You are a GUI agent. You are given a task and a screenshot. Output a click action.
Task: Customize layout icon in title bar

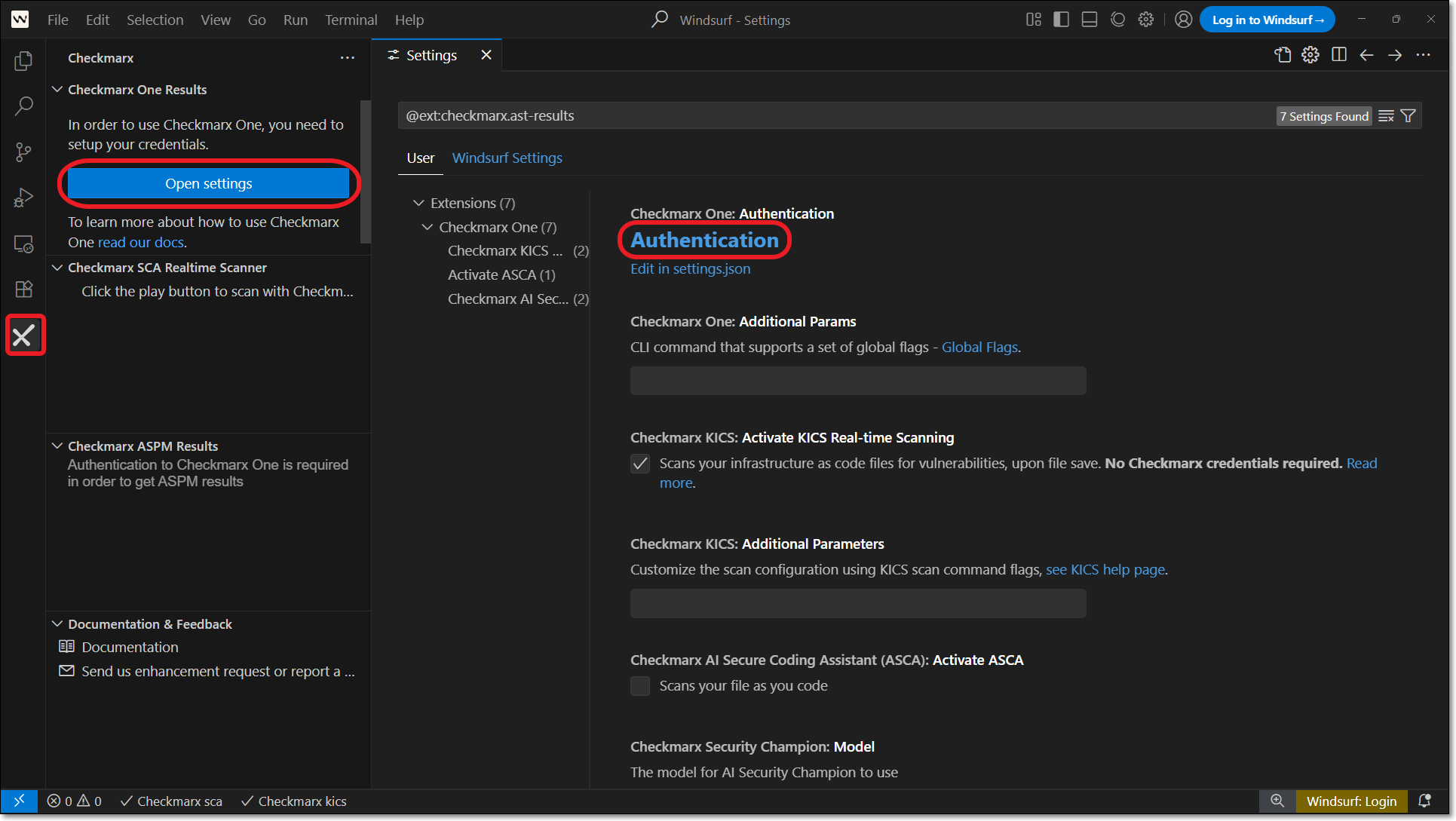[1034, 20]
